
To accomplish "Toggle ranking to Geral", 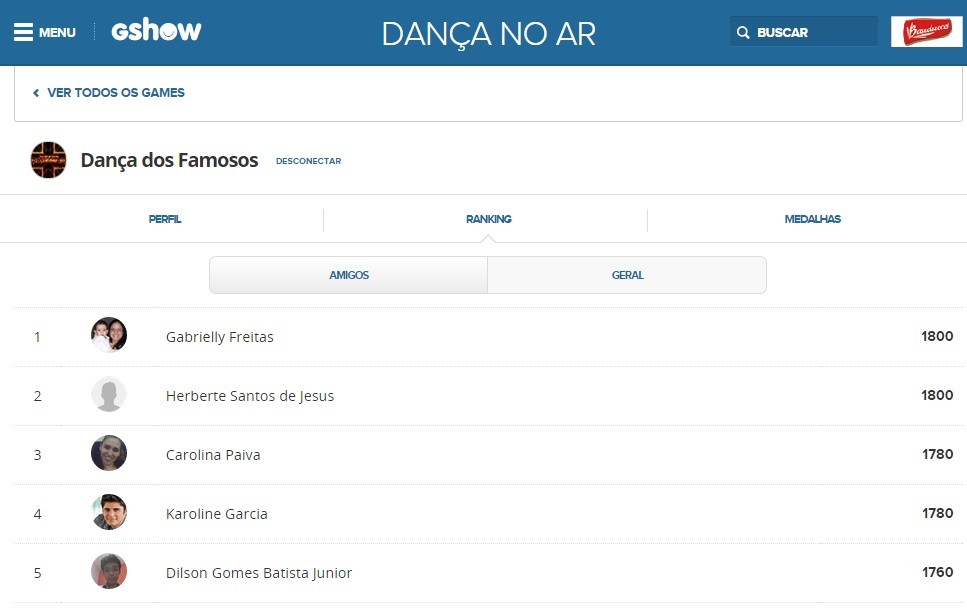I will pyautogui.click(x=627, y=275).
